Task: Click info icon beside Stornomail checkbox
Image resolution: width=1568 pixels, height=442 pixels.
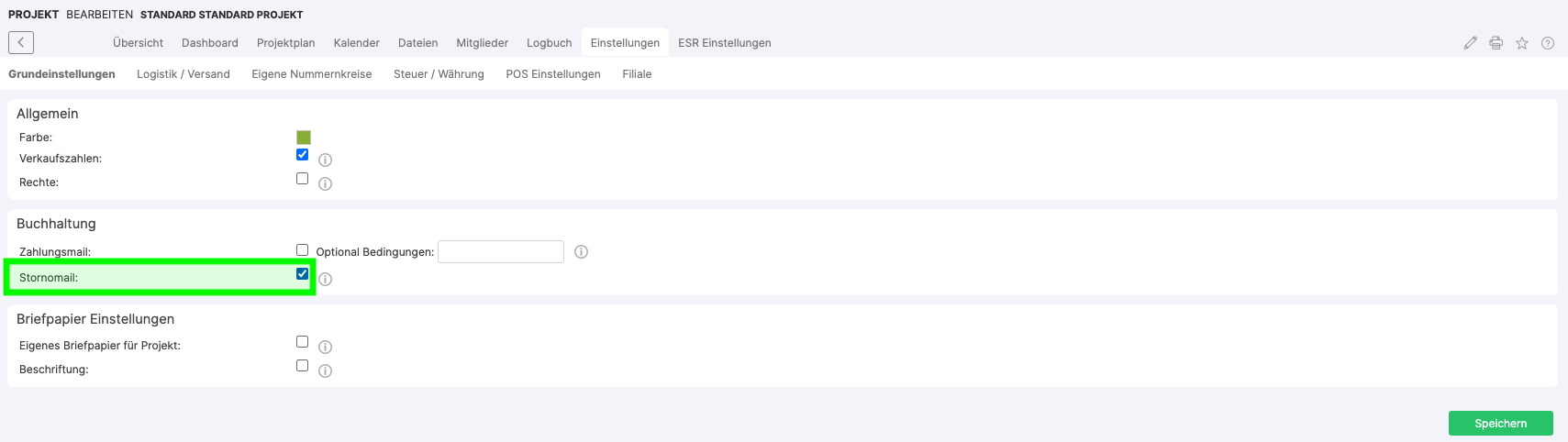Action: pyautogui.click(x=325, y=279)
